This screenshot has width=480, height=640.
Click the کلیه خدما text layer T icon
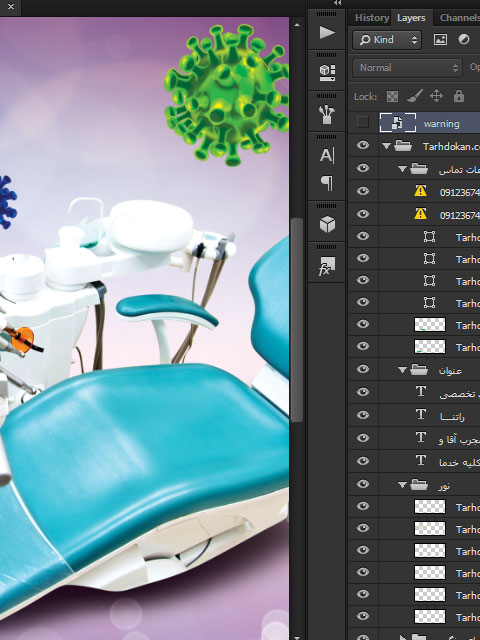point(421,460)
